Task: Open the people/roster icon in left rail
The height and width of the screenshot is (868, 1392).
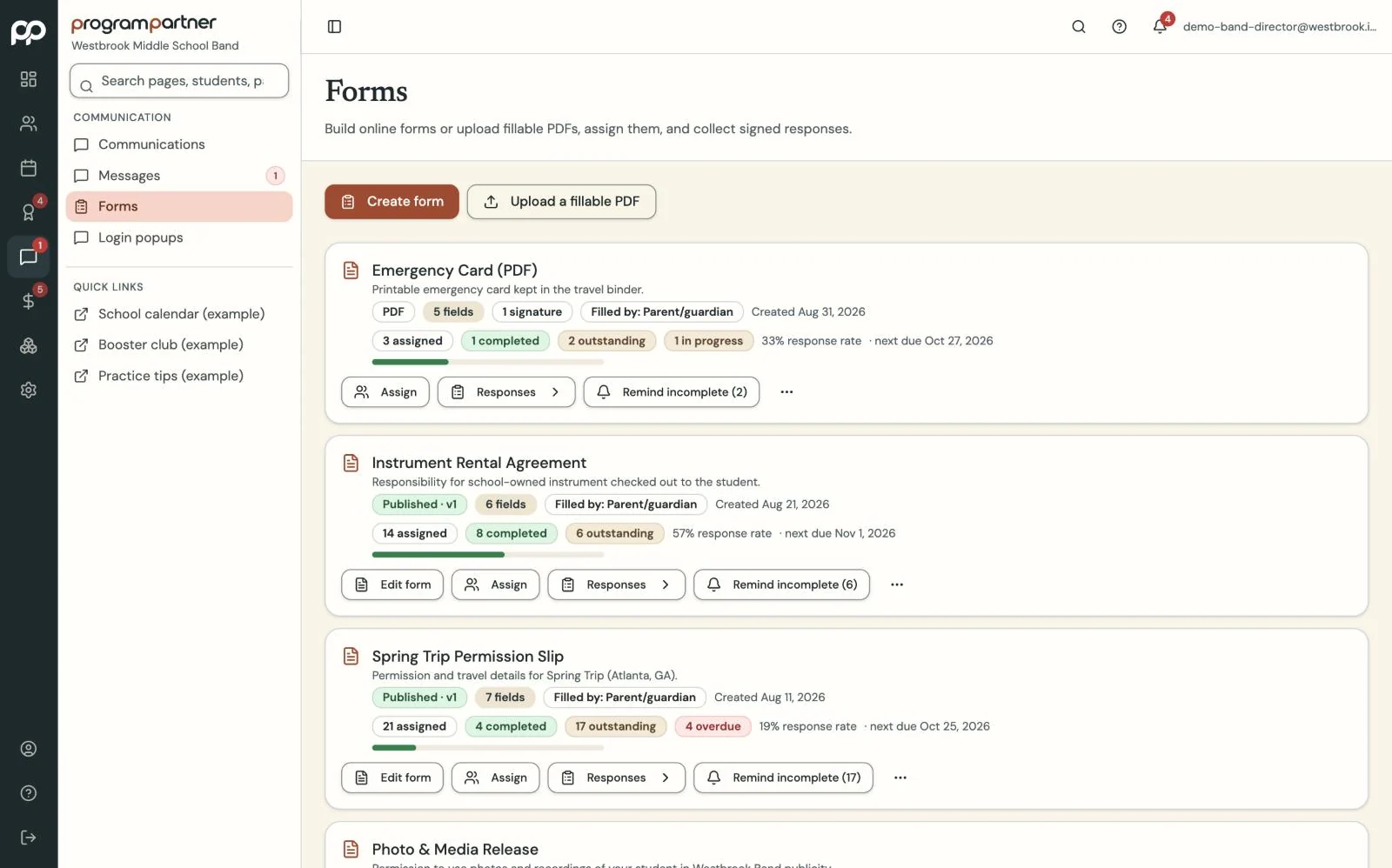Action: pyautogui.click(x=29, y=124)
